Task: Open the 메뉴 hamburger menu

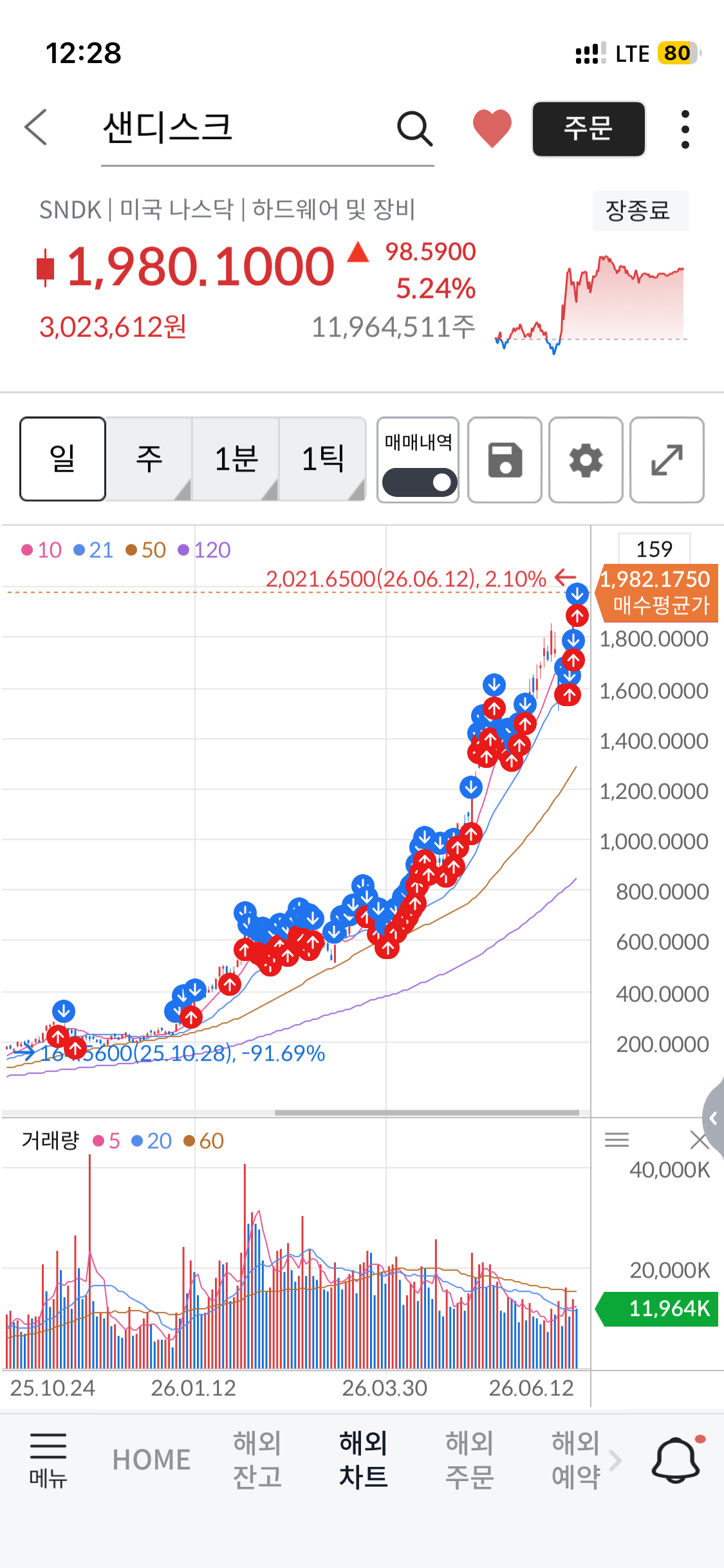Action: (48, 1461)
